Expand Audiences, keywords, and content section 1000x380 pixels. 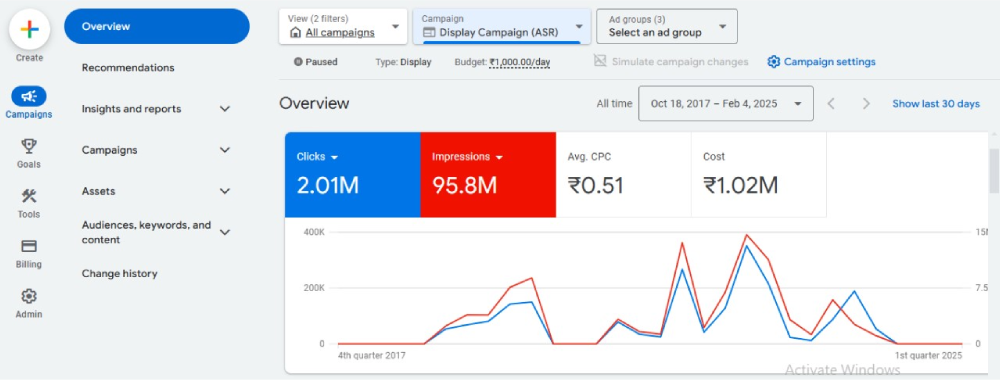click(156, 233)
